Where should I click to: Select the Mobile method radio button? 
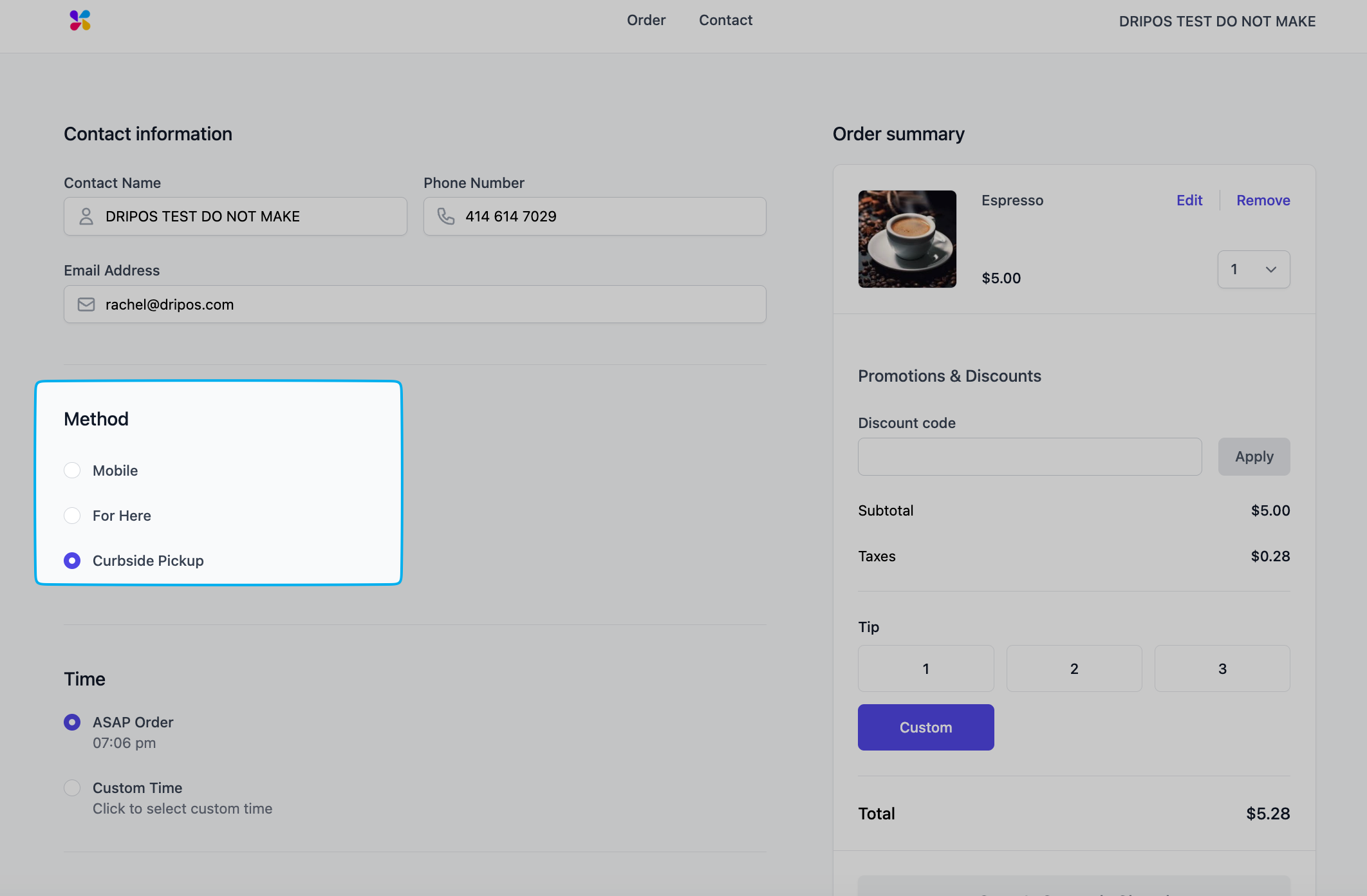(72, 471)
